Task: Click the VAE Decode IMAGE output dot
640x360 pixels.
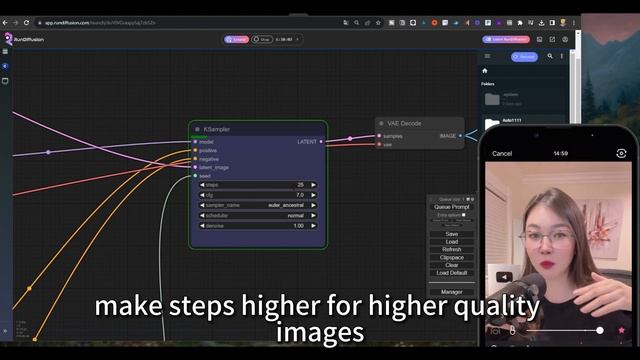Action: 460,136
